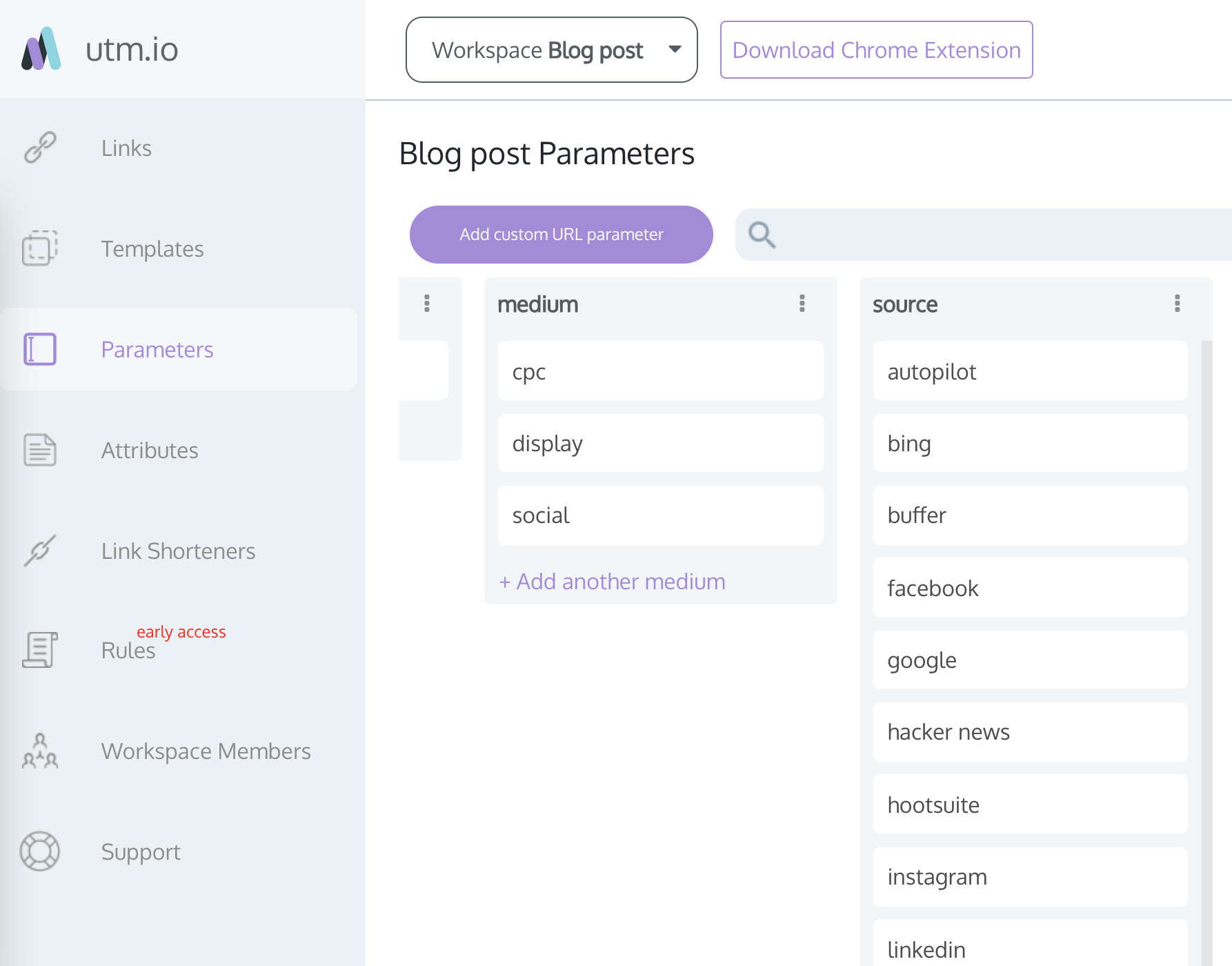Screen dimensions: 1232x966
Task: Click the medium column header
Action: [x=538, y=304]
